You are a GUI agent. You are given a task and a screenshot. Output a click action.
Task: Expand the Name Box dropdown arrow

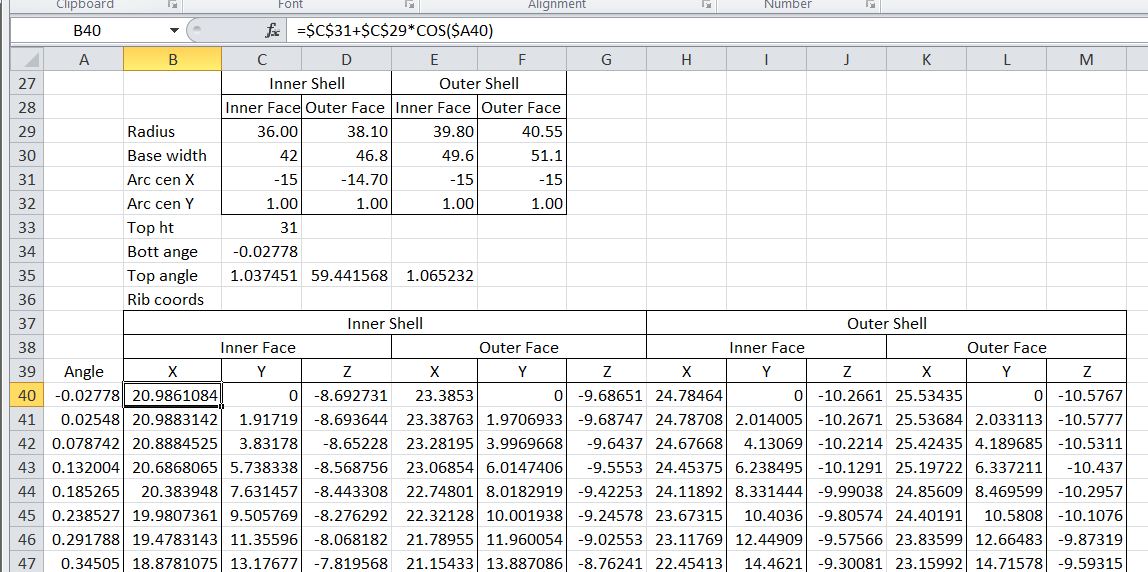click(177, 31)
